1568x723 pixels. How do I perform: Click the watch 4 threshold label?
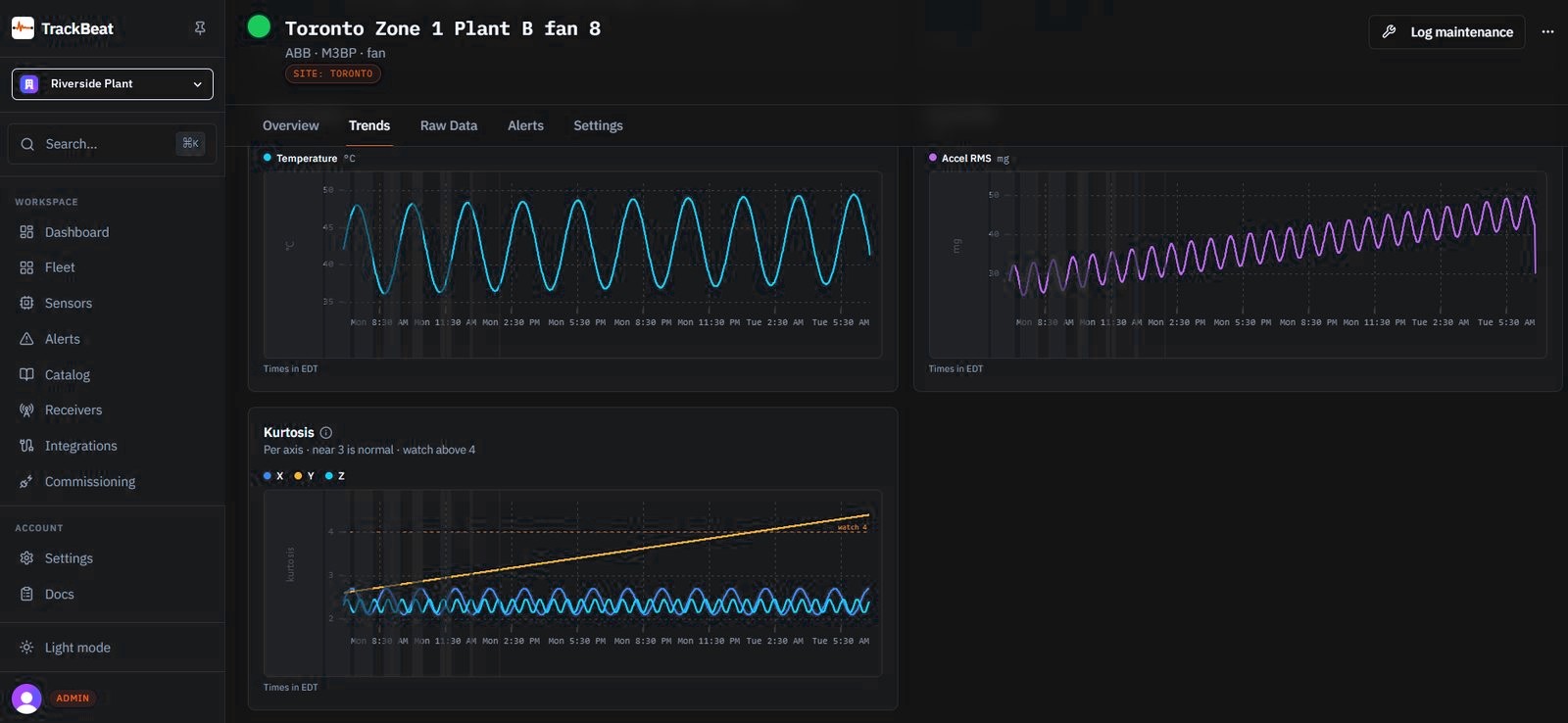[852, 528]
